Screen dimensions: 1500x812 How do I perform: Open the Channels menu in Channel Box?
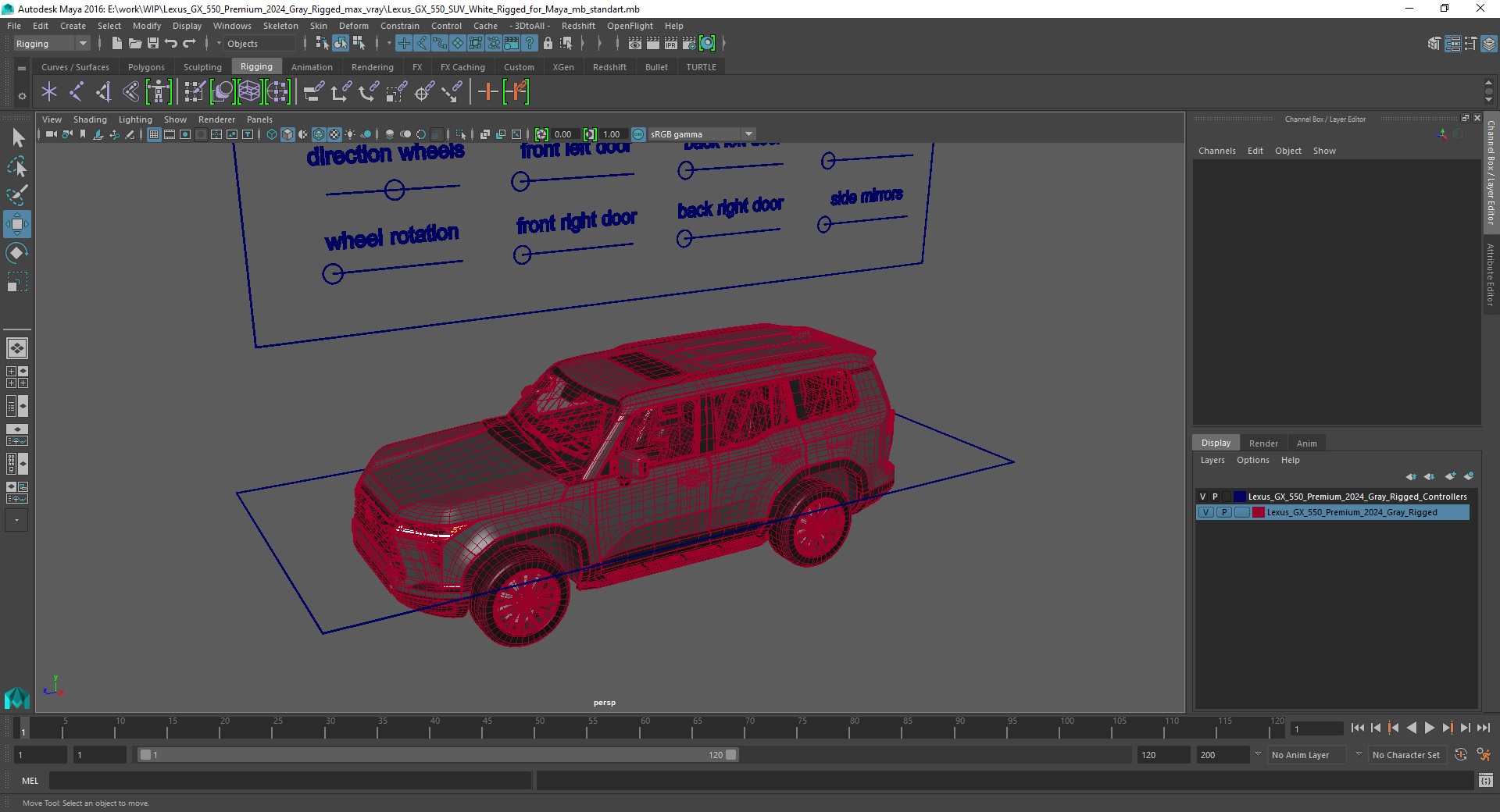pyautogui.click(x=1216, y=151)
